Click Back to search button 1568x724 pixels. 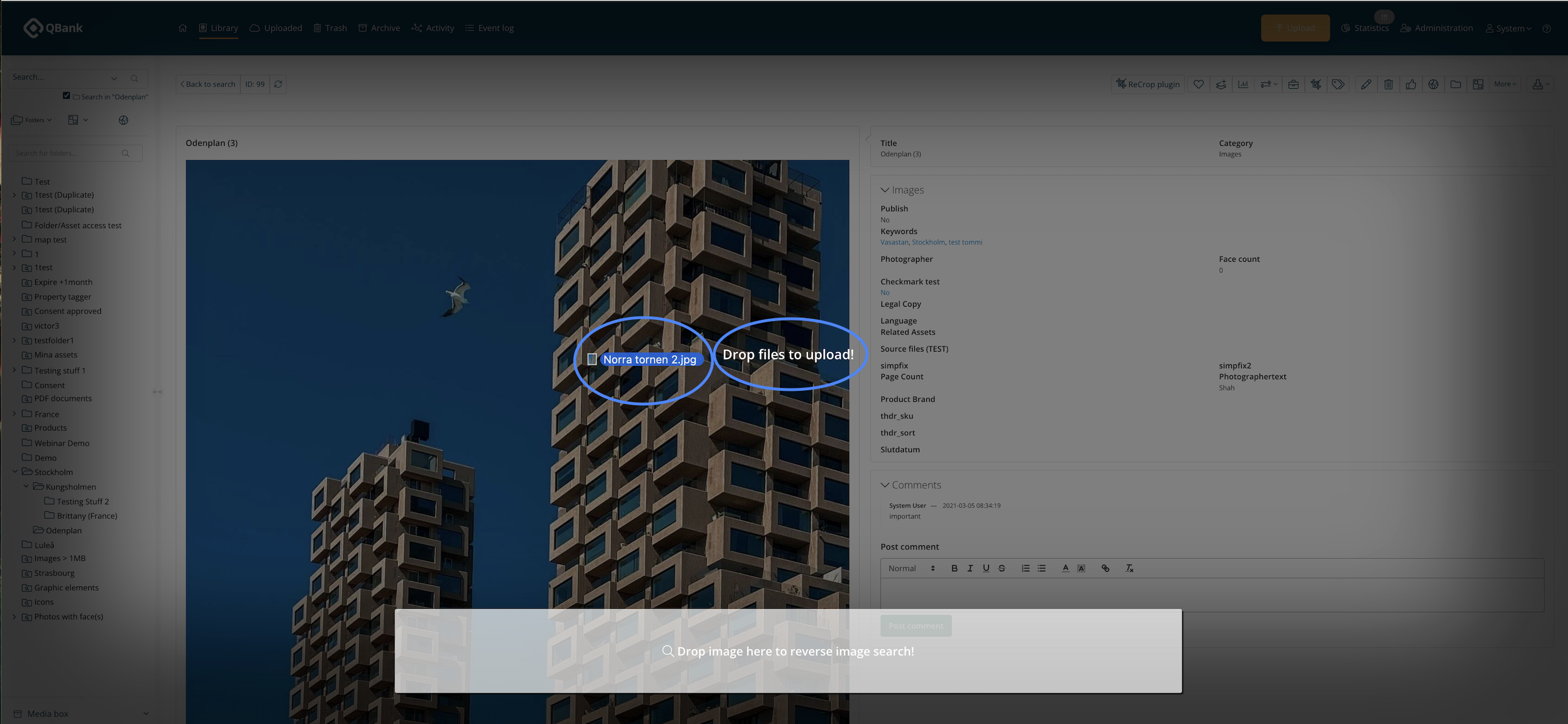[208, 85]
